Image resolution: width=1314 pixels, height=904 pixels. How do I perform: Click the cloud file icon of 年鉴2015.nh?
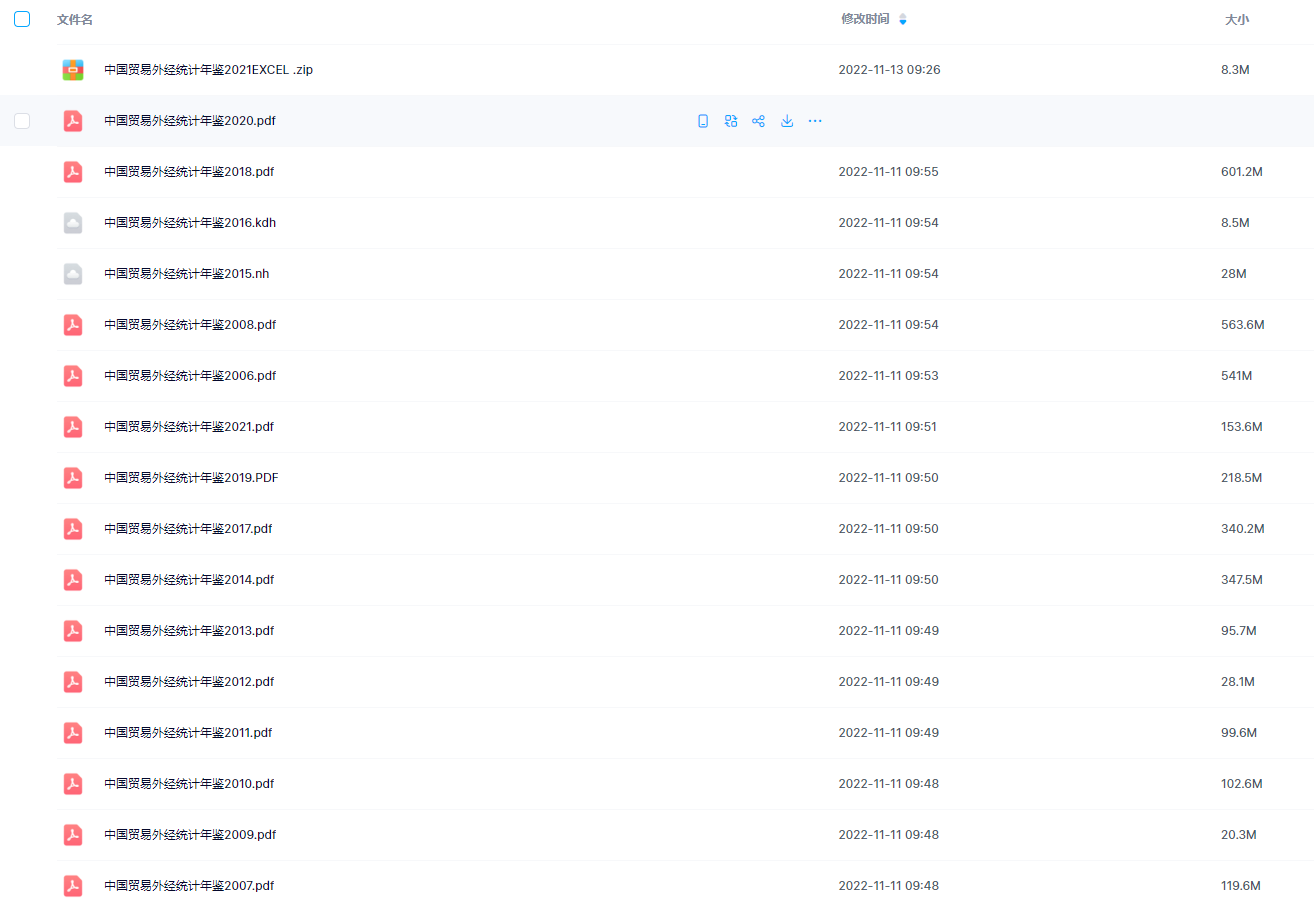coord(73,274)
